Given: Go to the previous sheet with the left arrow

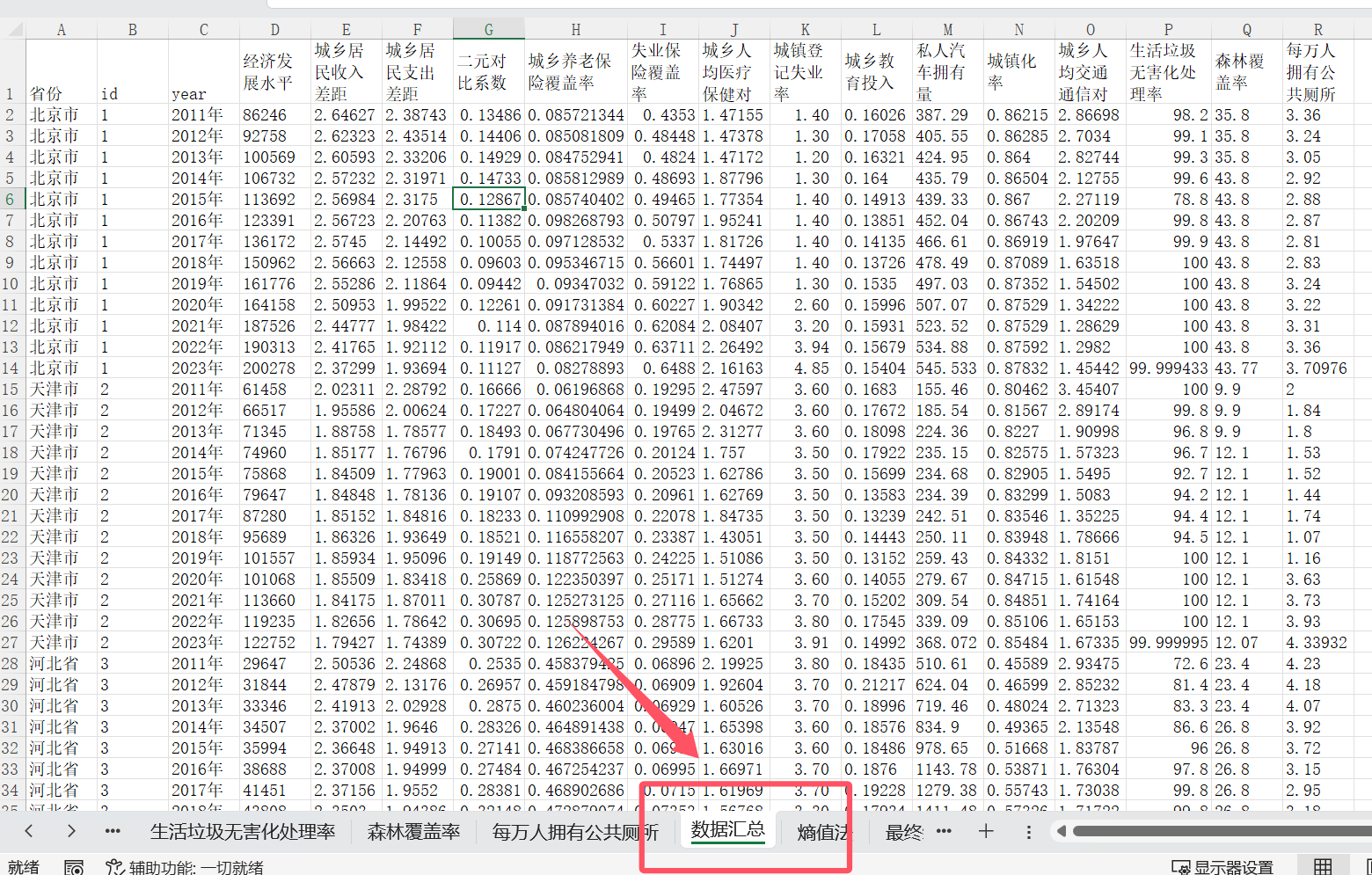Looking at the screenshot, I should point(29,831).
